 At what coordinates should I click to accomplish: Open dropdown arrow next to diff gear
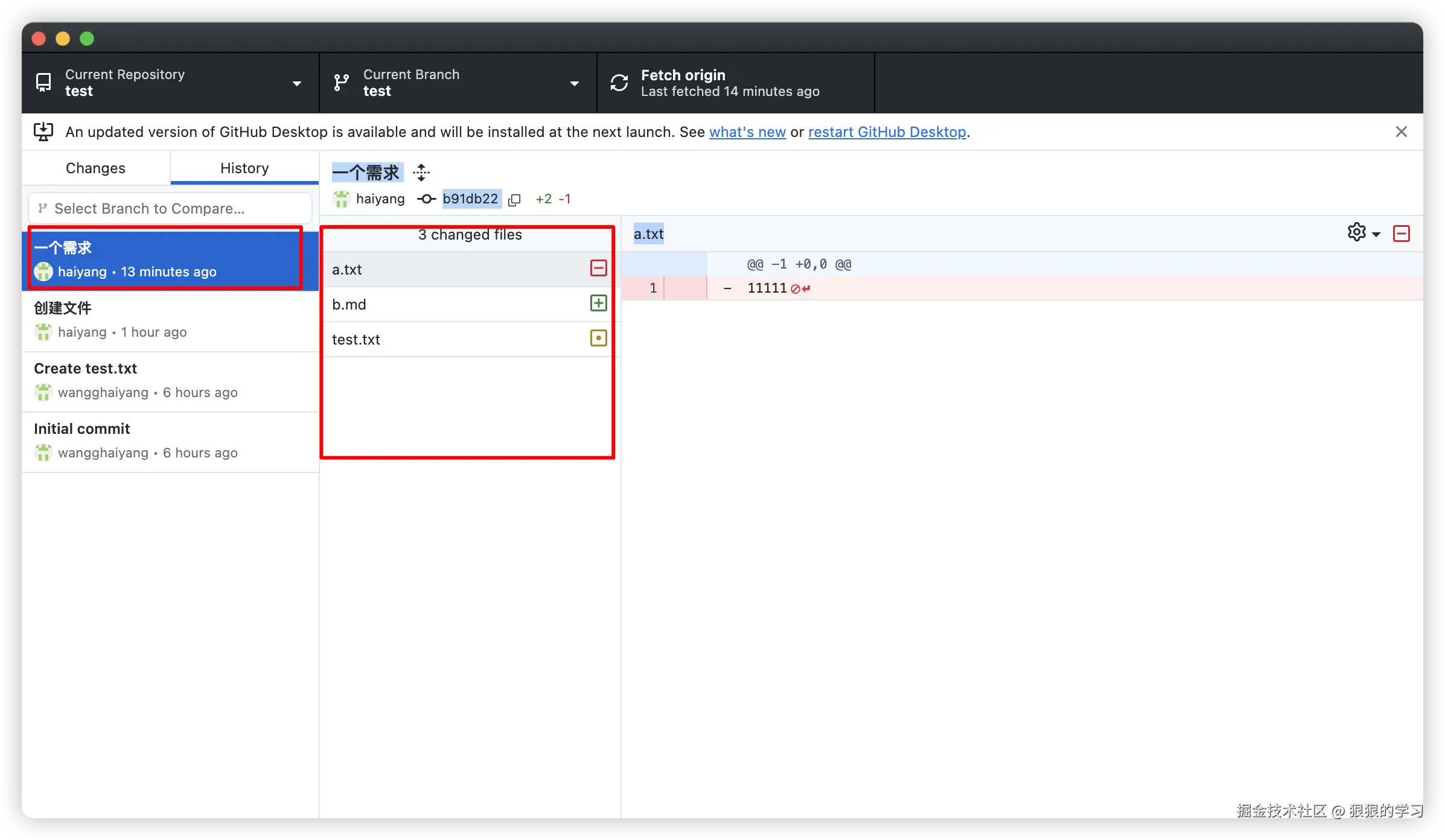tap(1376, 234)
